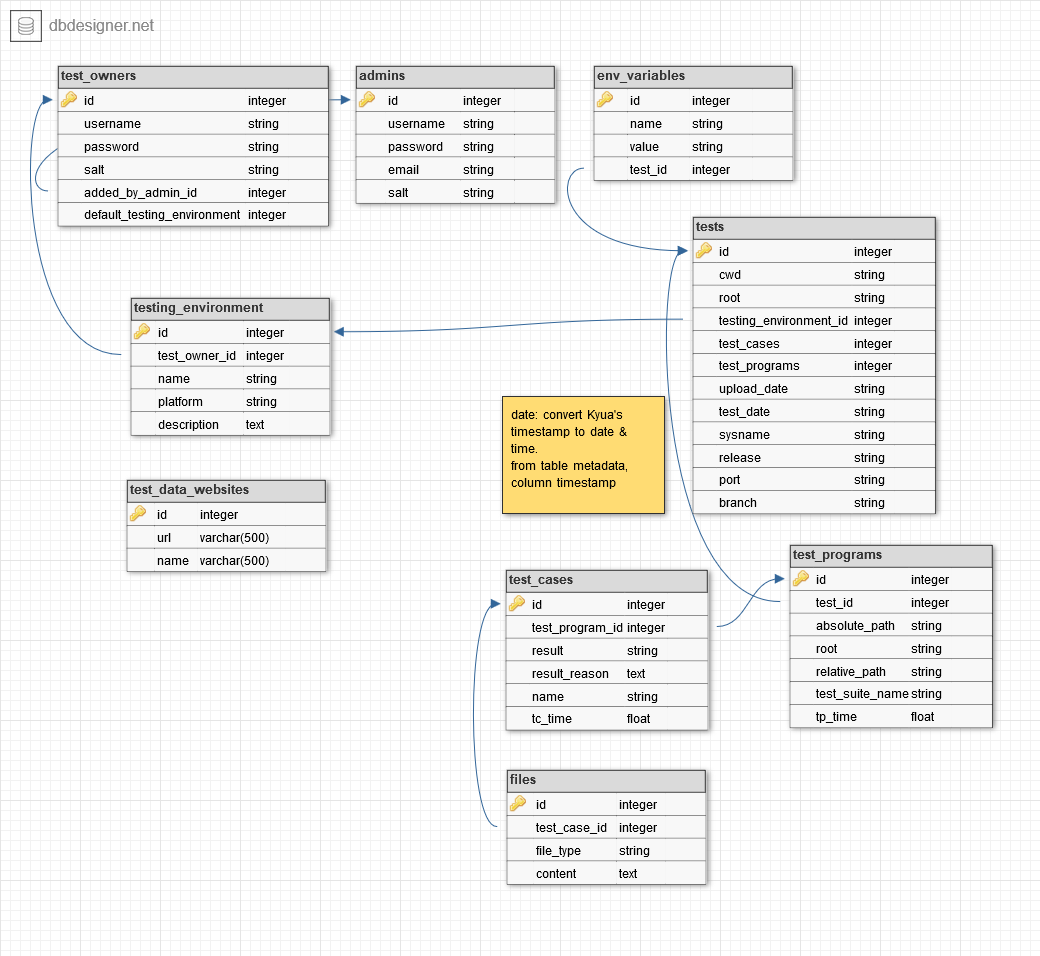Click the url varchar(500) row
1040x956 pixels.
pyautogui.click(x=226, y=537)
